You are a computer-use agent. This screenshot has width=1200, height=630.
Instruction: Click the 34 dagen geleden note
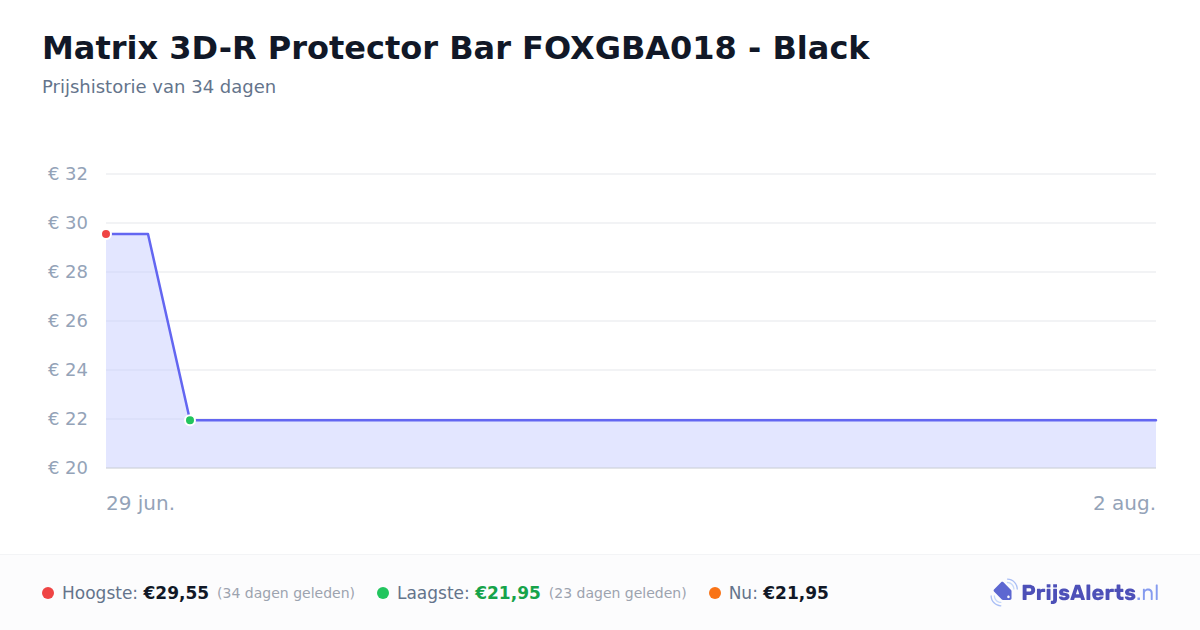click(286, 593)
